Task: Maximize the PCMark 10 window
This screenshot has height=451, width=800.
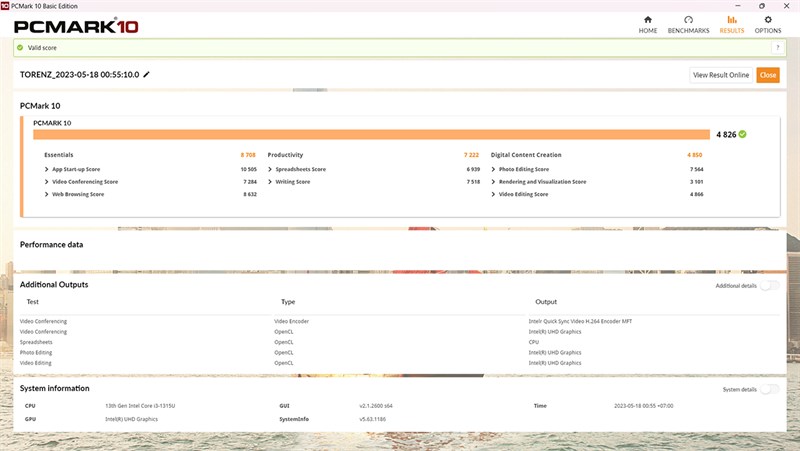Action: [762, 6]
